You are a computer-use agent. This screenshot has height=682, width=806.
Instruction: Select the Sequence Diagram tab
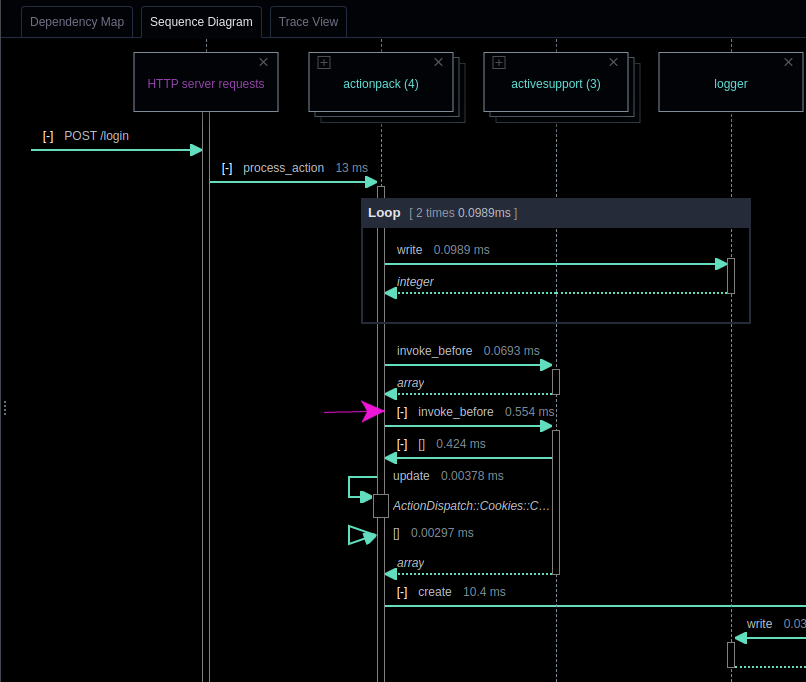point(202,21)
